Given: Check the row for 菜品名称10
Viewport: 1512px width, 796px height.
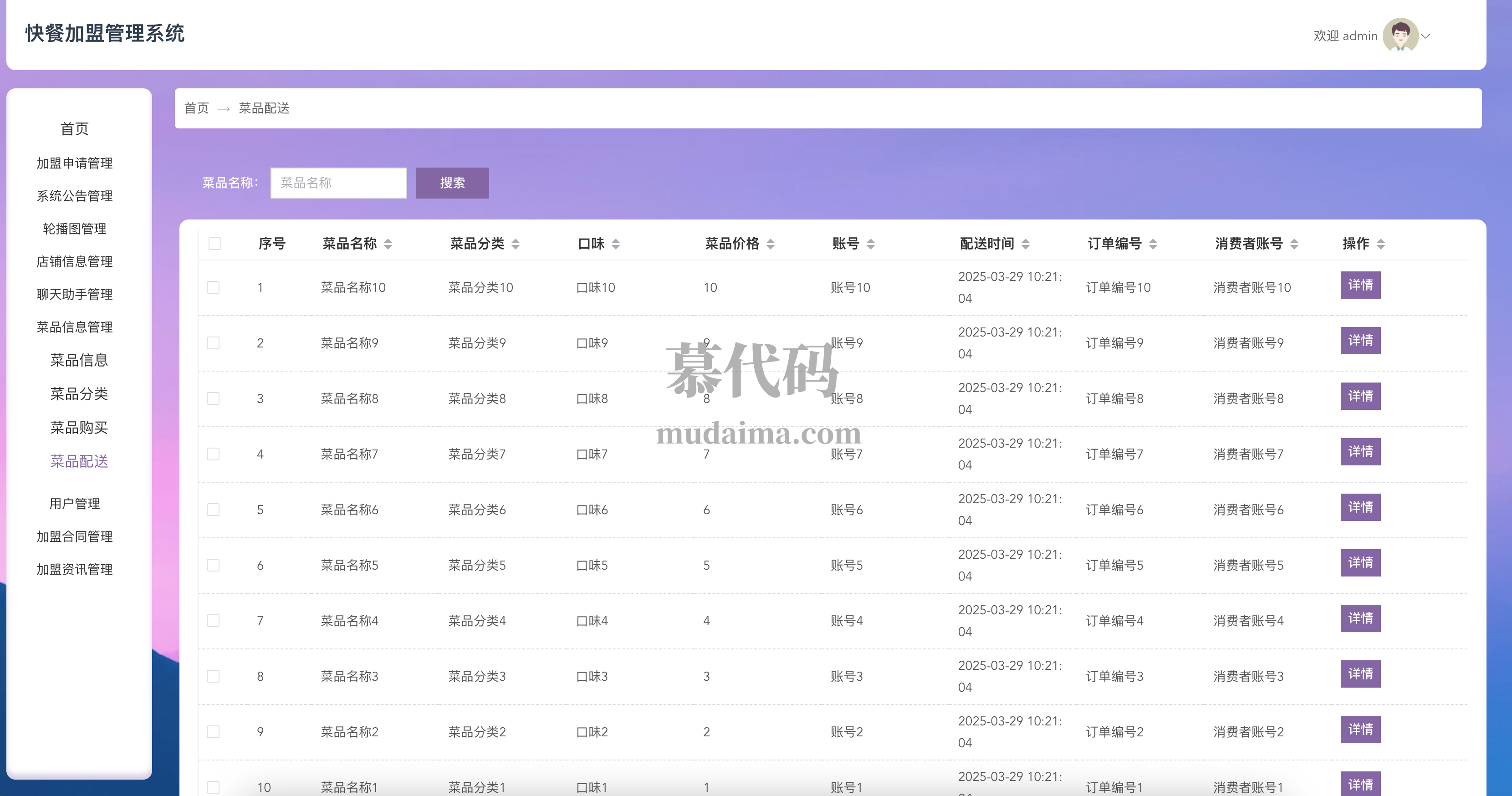Looking at the screenshot, I should (213, 287).
